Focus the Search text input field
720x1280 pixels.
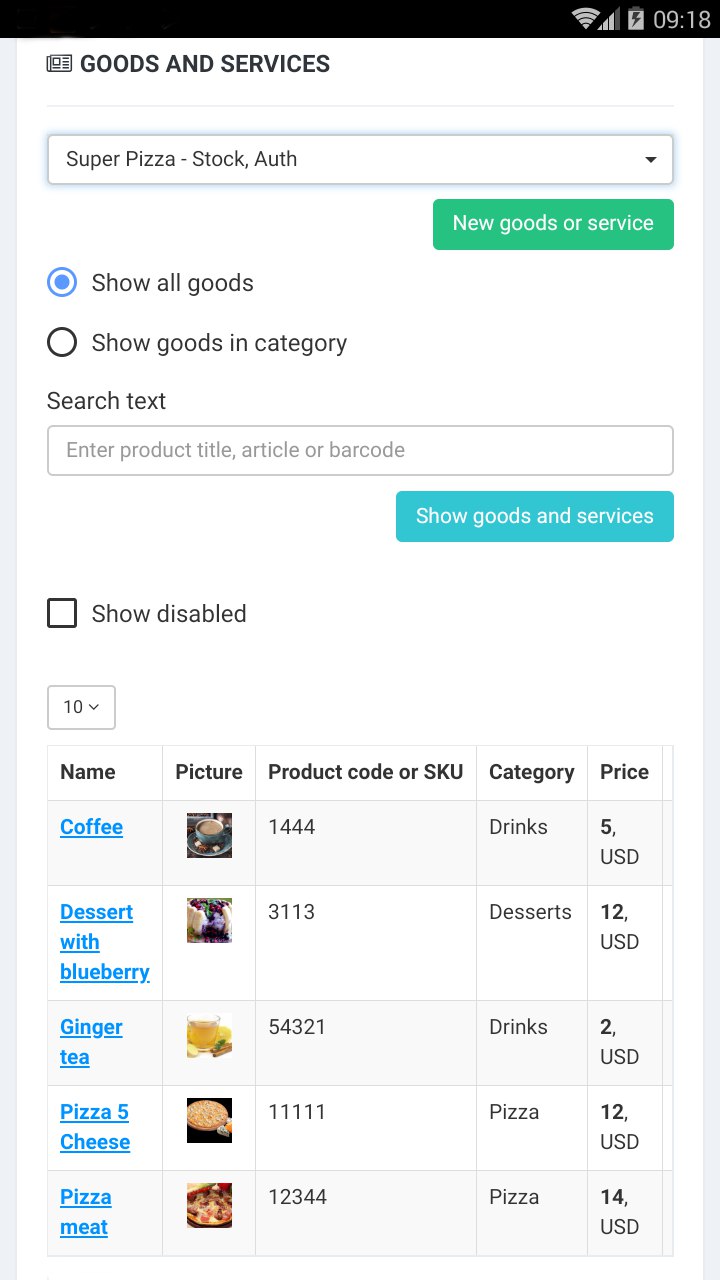360,451
